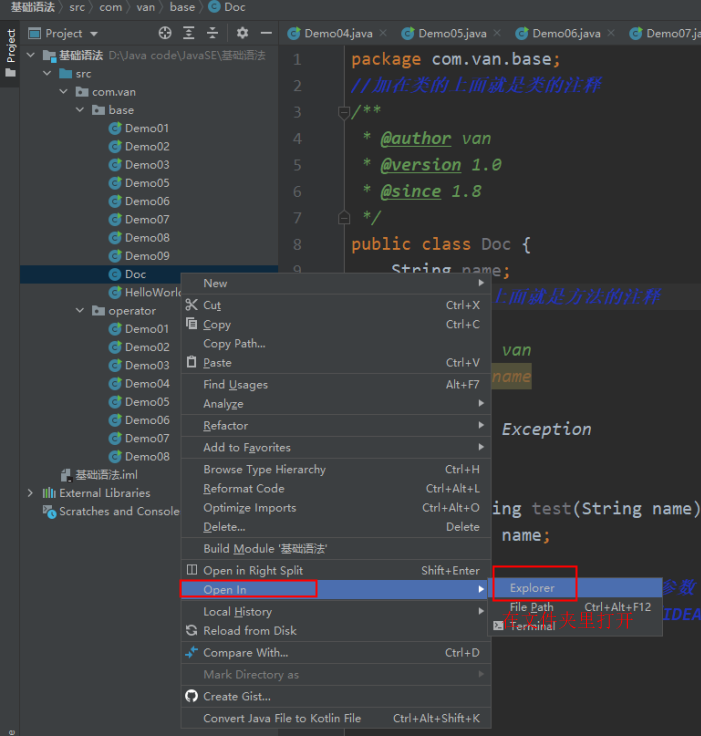Hide the Project panel with minus icon
The width and height of the screenshot is (701, 736).
point(266,33)
